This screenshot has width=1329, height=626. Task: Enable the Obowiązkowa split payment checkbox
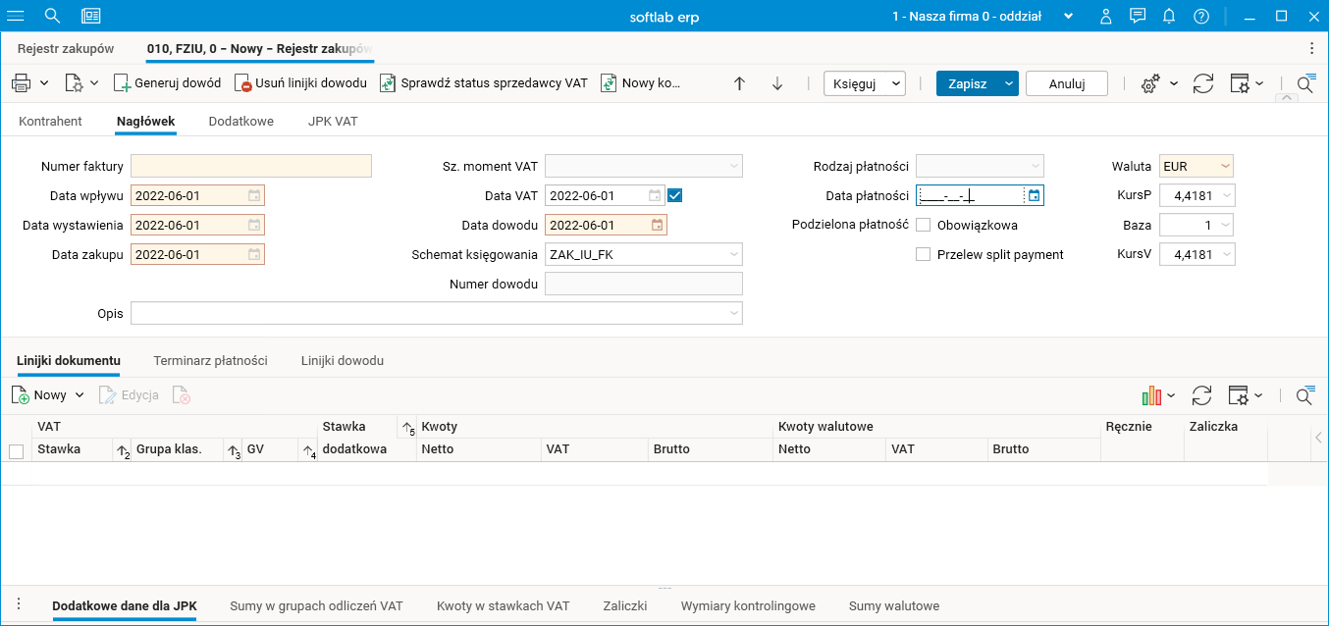point(924,225)
